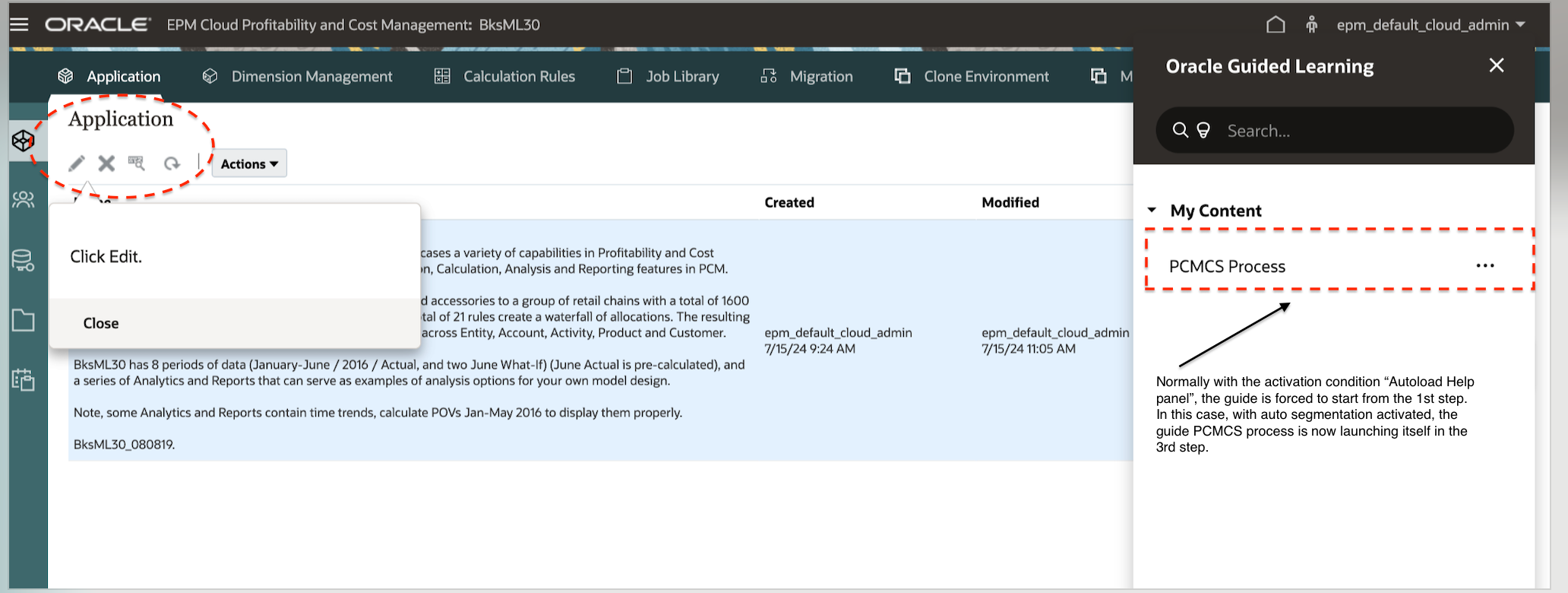Image resolution: width=1568 pixels, height=593 pixels.
Task: Open the folder icon in left sidebar
Action: [x=24, y=320]
